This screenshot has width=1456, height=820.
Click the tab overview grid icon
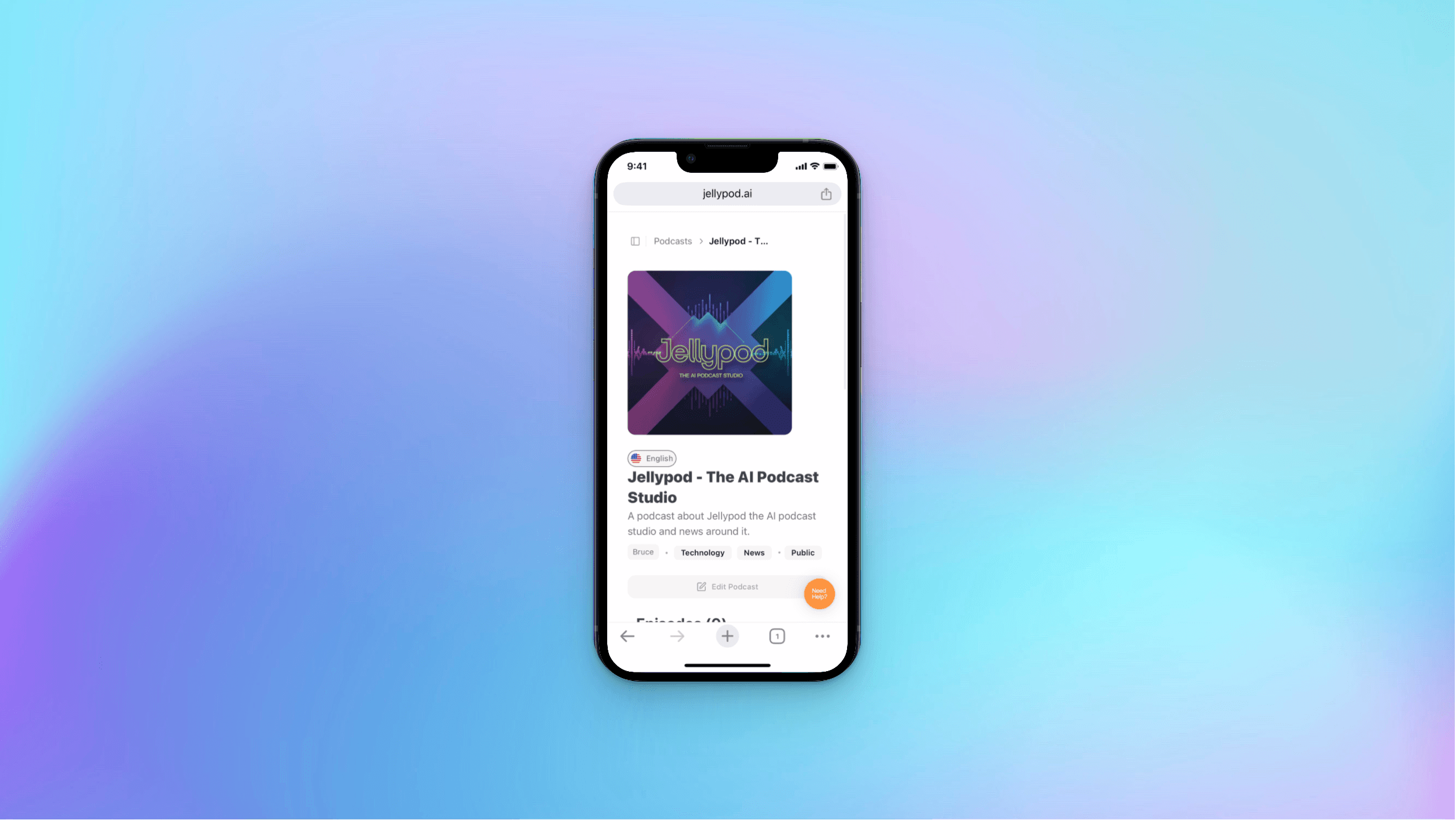(777, 636)
